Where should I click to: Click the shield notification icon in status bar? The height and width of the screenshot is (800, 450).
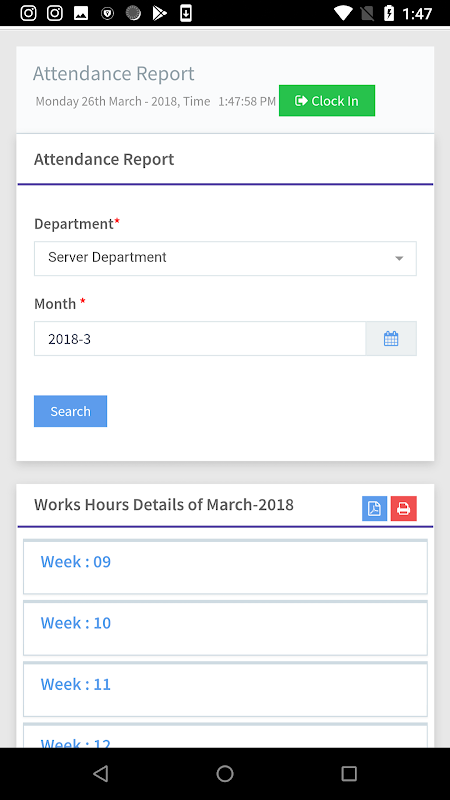107,13
